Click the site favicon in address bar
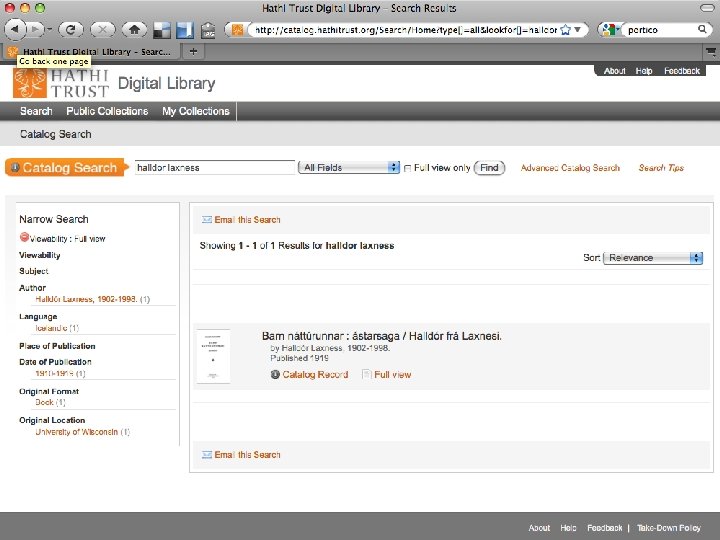The image size is (720, 540). tap(237, 30)
